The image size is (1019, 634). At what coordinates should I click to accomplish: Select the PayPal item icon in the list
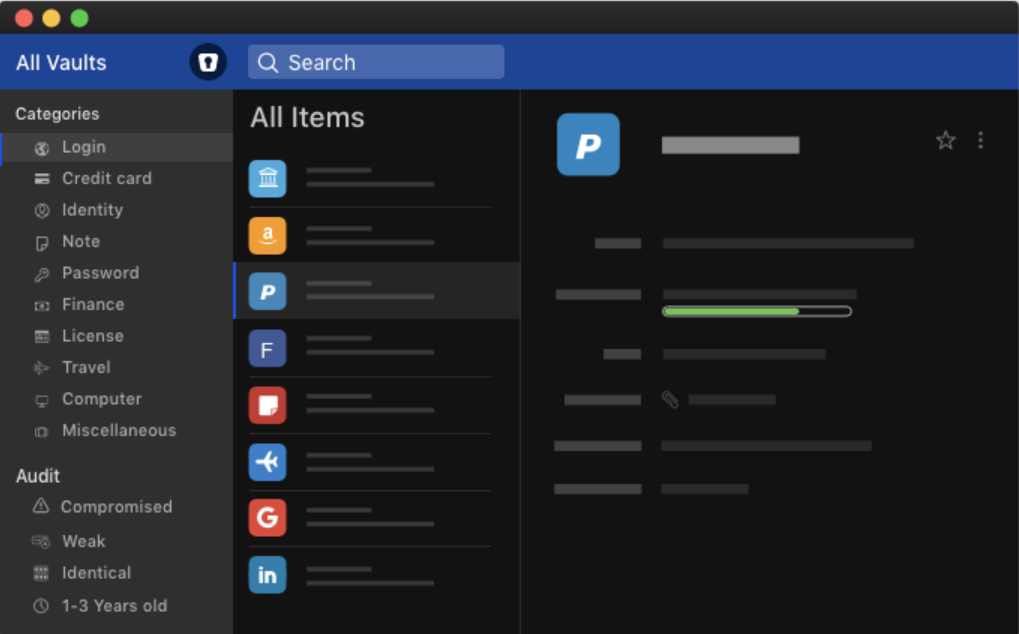coord(267,290)
